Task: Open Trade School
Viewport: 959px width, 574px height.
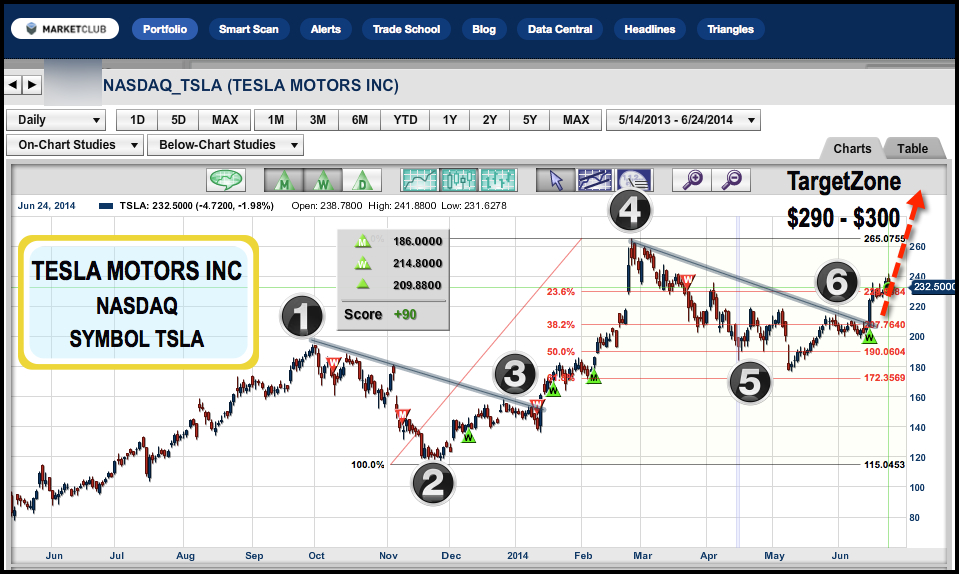Action: 406,29
